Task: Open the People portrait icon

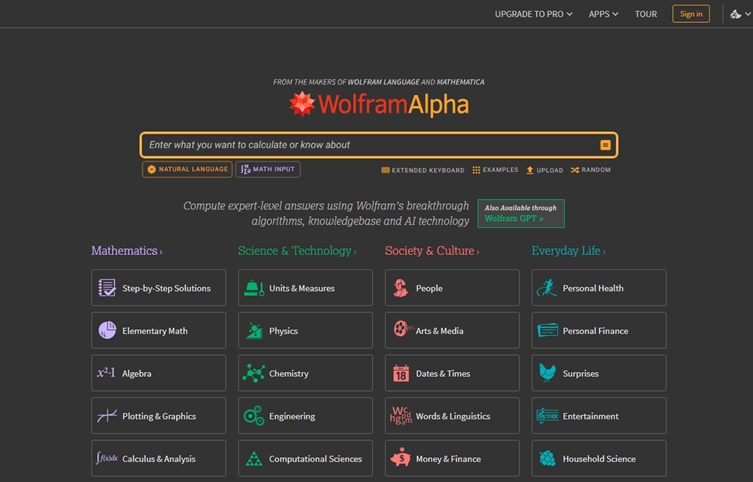Action: [x=401, y=288]
